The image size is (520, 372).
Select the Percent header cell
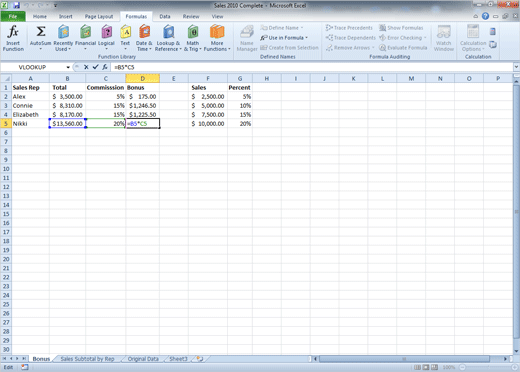tap(240, 88)
